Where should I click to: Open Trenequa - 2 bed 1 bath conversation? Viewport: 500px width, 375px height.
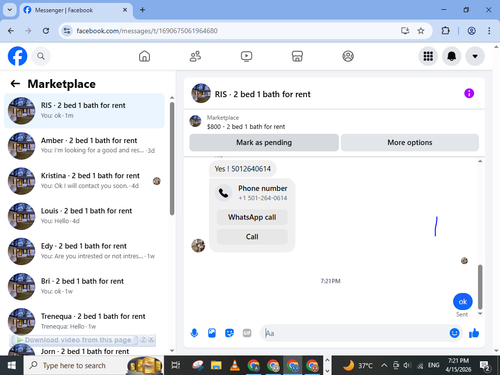point(84,321)
